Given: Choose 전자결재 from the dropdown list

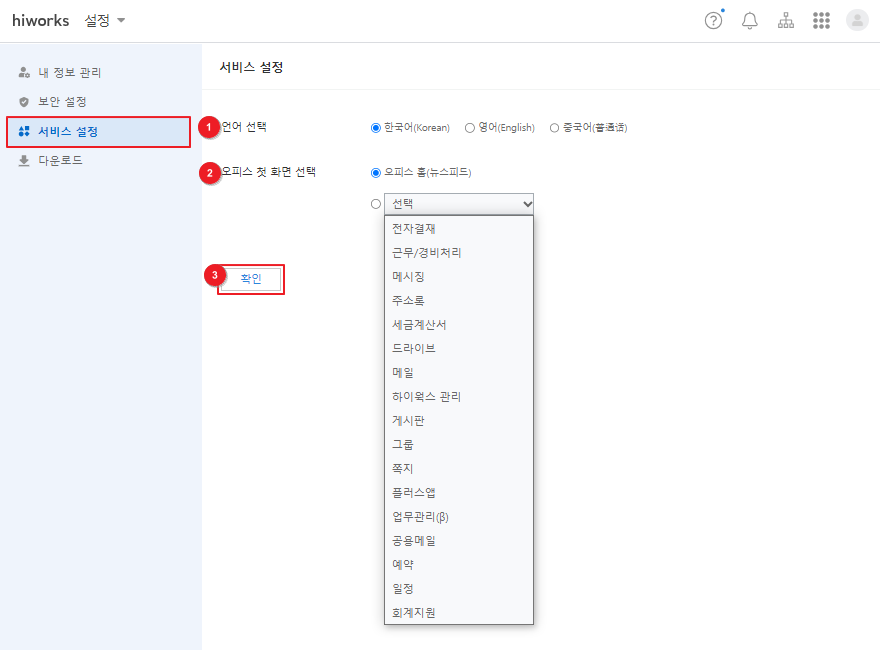Looking at the screenshot, I should click(x=459, y=228).
